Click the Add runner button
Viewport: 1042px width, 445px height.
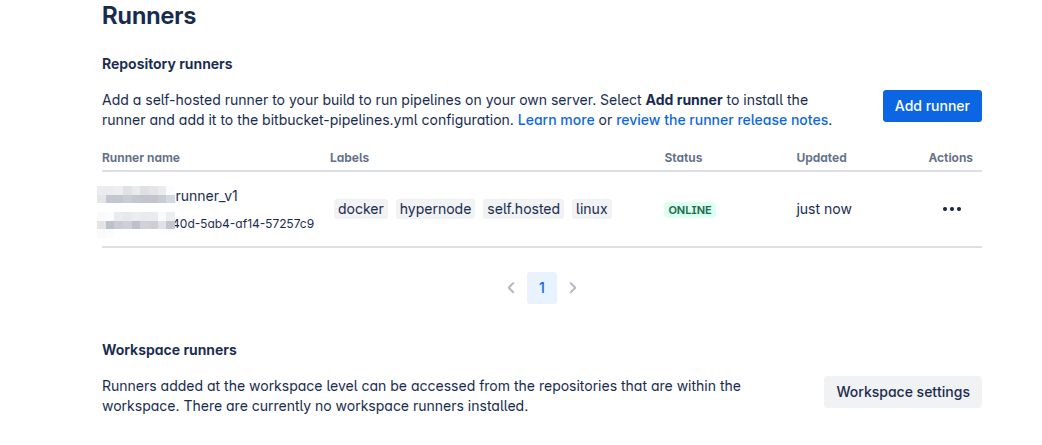(932, 106)
